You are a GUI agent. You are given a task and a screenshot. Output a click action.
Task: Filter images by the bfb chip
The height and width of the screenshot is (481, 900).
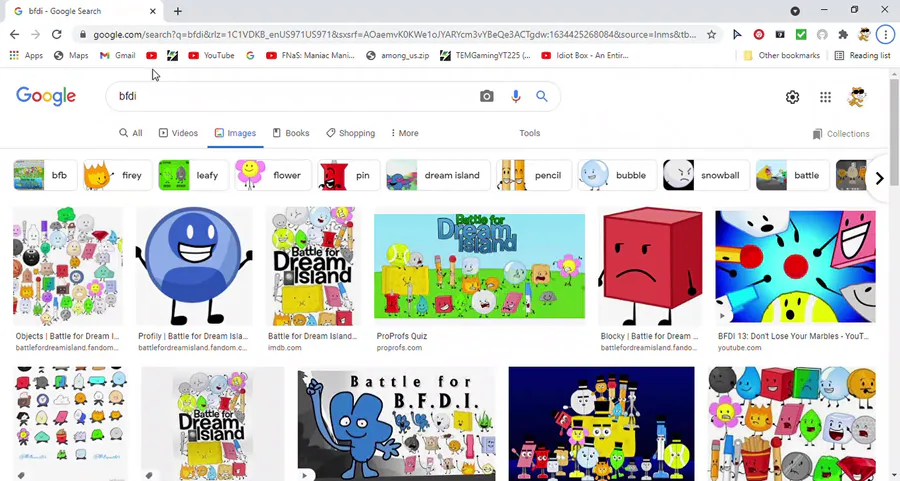click(45, 176)
